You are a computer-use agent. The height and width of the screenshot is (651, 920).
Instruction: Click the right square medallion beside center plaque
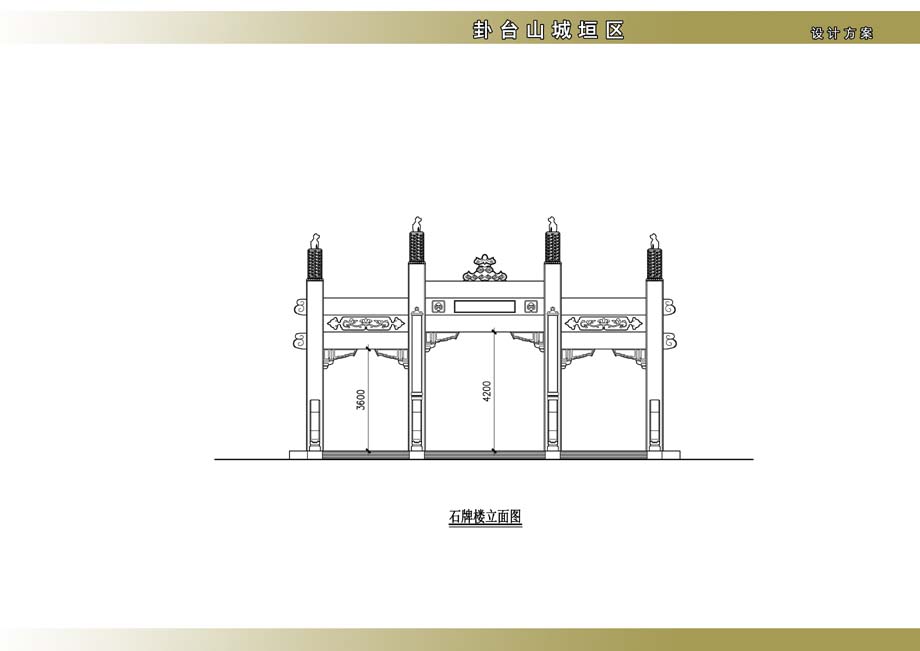point(530,306)
